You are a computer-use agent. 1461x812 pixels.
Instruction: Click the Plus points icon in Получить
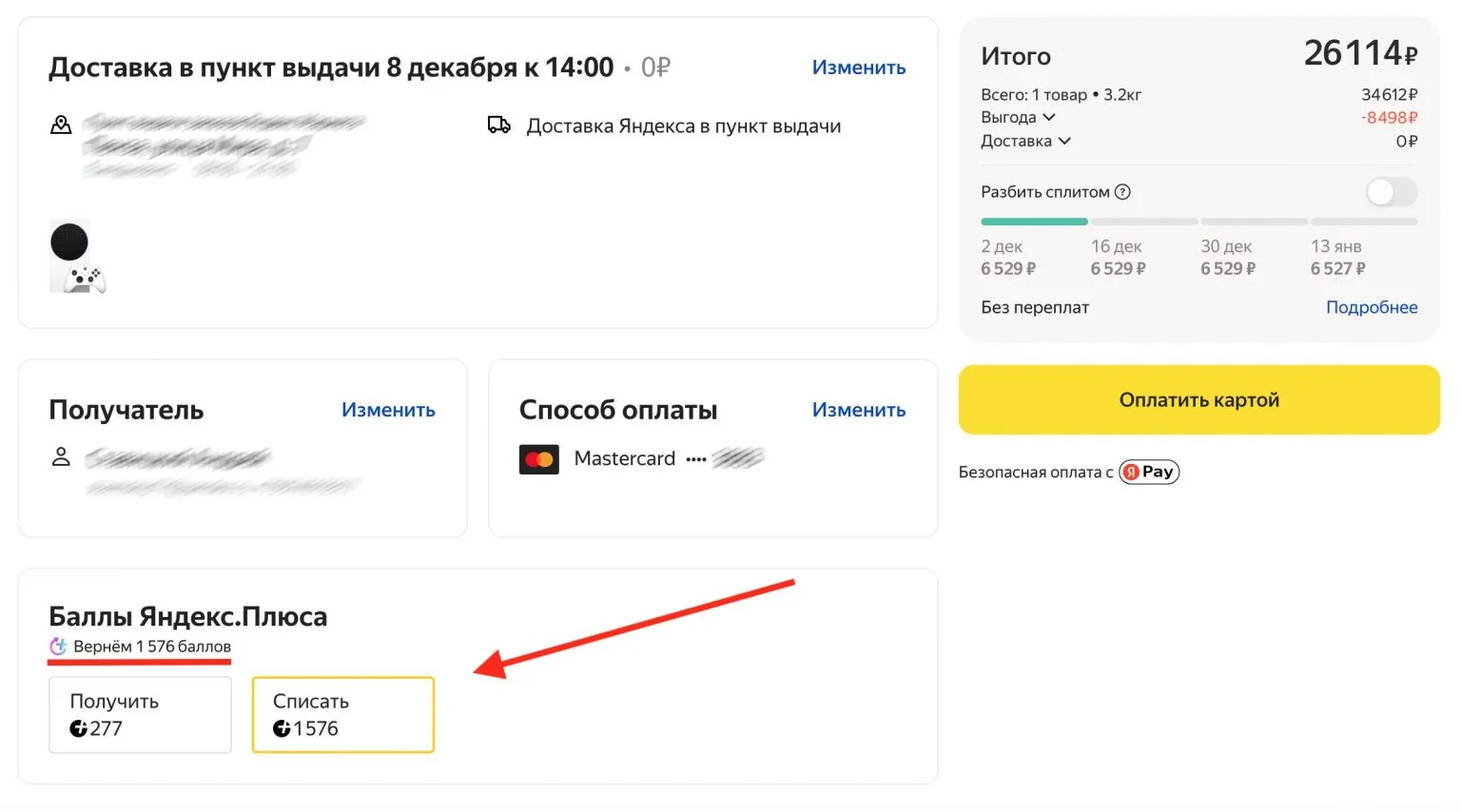78,729
